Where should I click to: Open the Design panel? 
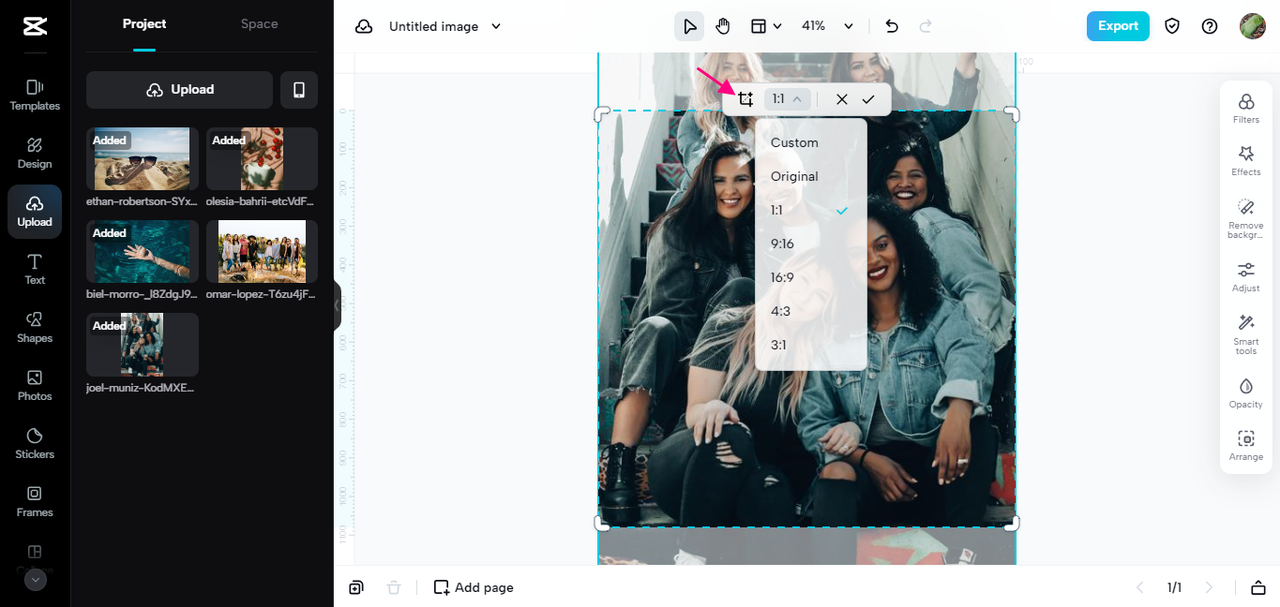35,153
